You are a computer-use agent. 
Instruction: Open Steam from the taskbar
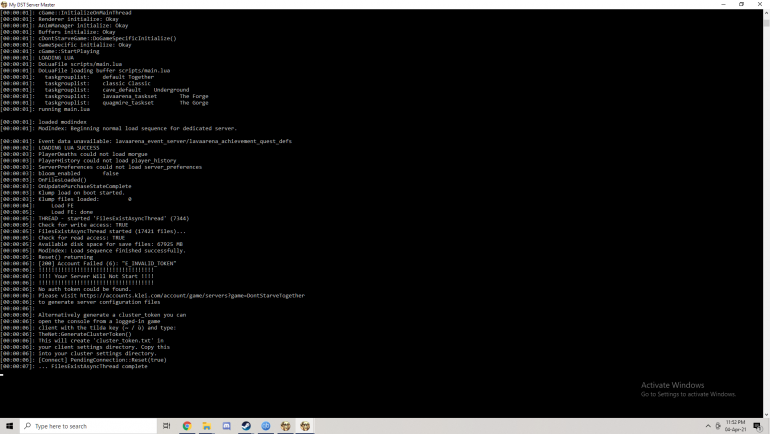(x=246, y=426)
